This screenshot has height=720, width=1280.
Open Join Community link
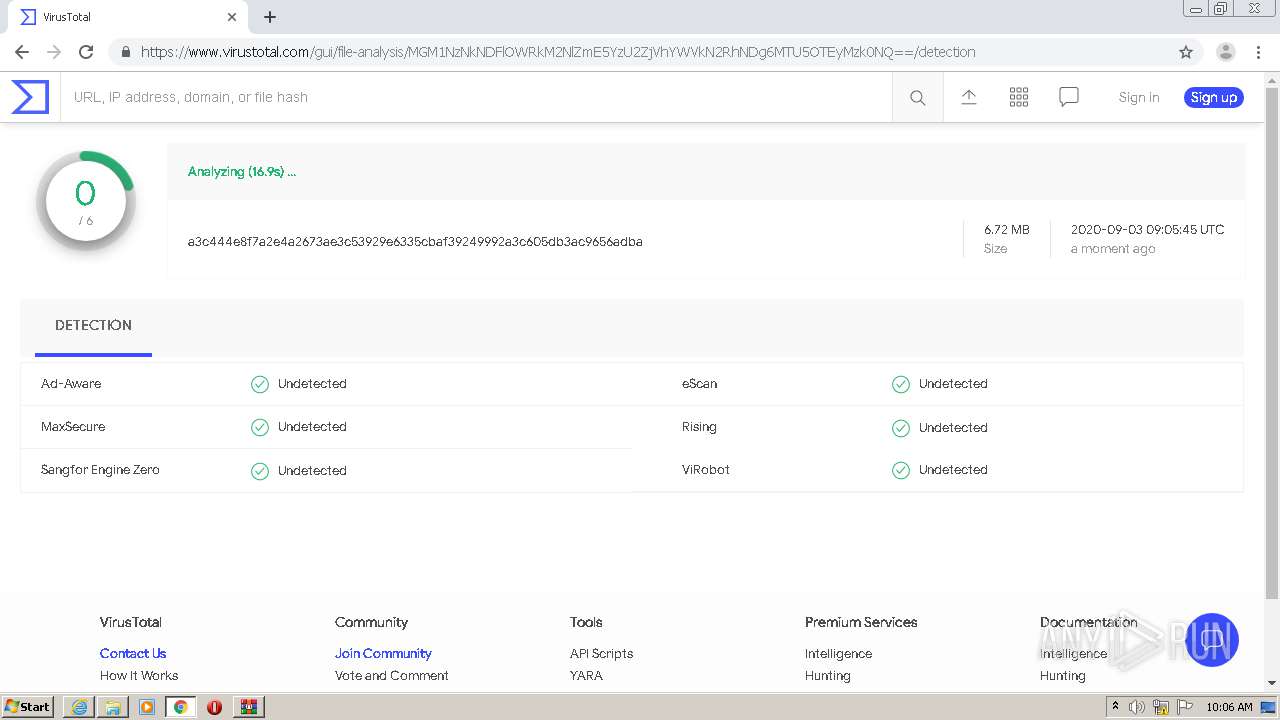[383, 653]
